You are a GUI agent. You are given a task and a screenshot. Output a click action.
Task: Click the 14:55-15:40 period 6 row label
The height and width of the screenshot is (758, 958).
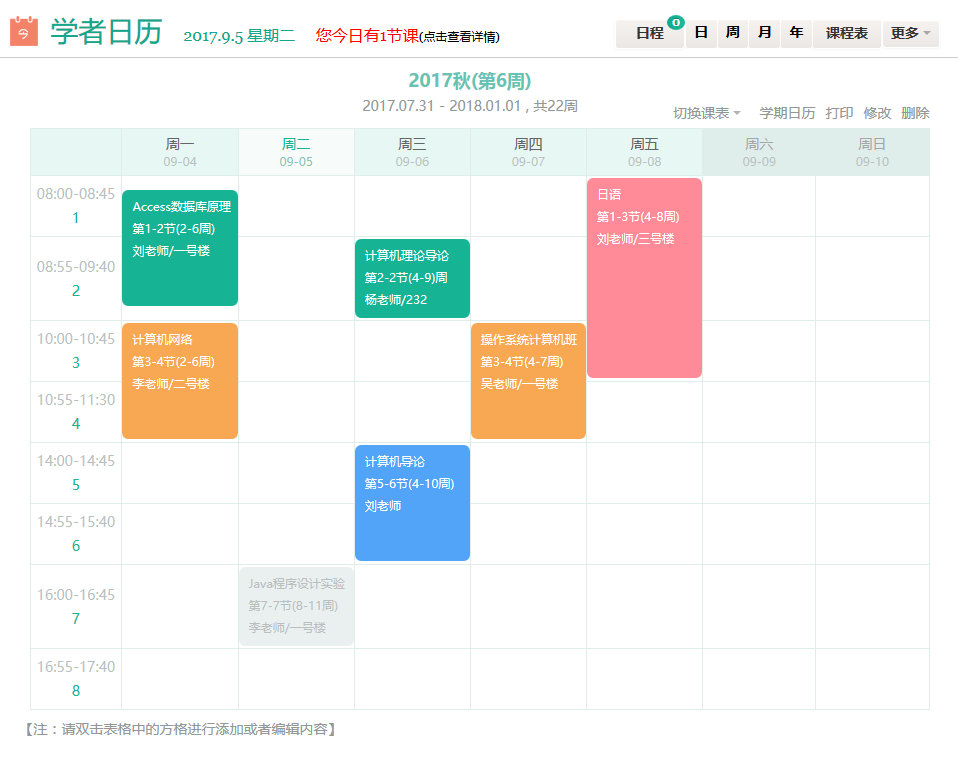point(76,534)
